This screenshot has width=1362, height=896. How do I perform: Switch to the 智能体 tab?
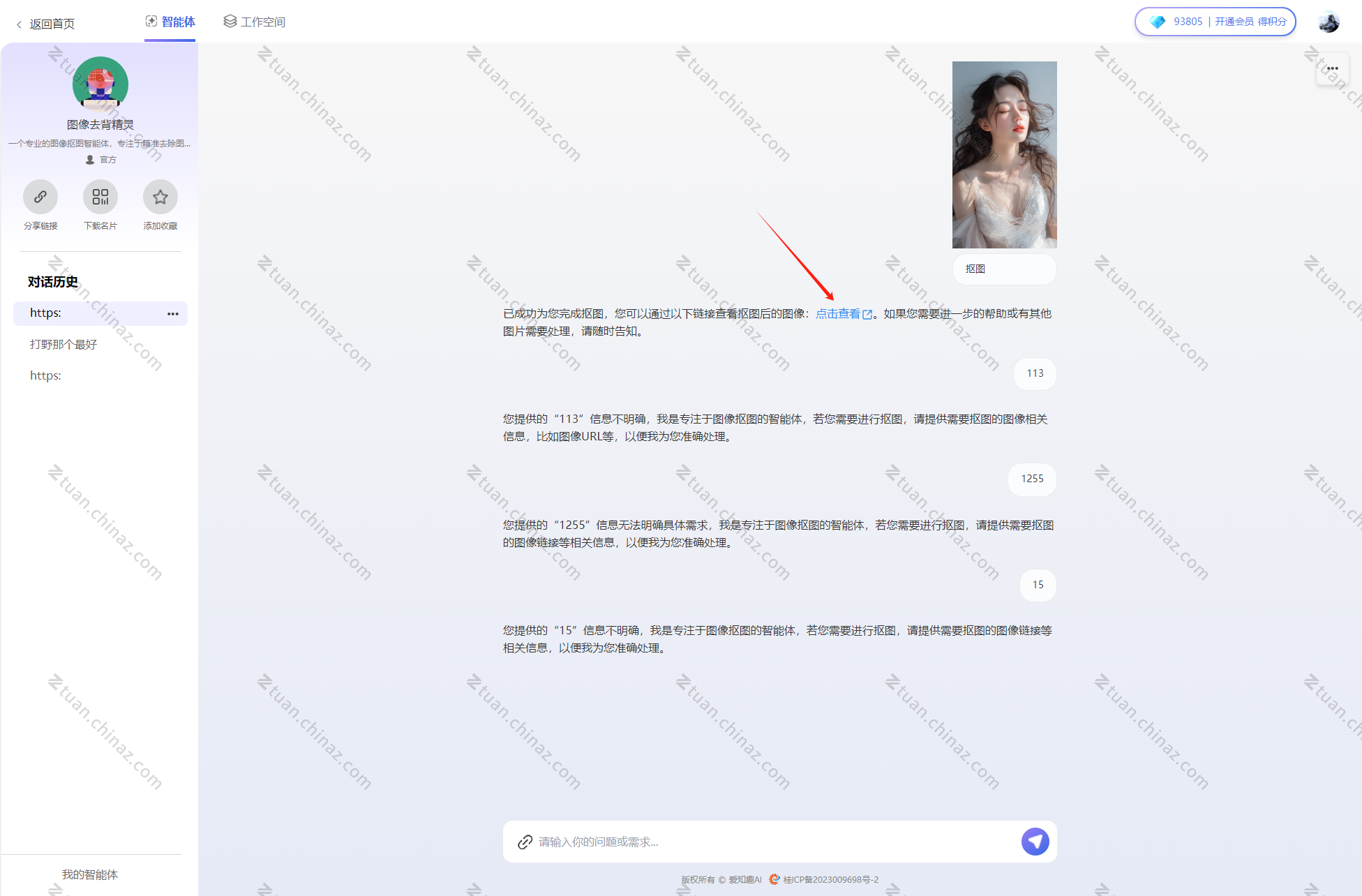(170, 22)
